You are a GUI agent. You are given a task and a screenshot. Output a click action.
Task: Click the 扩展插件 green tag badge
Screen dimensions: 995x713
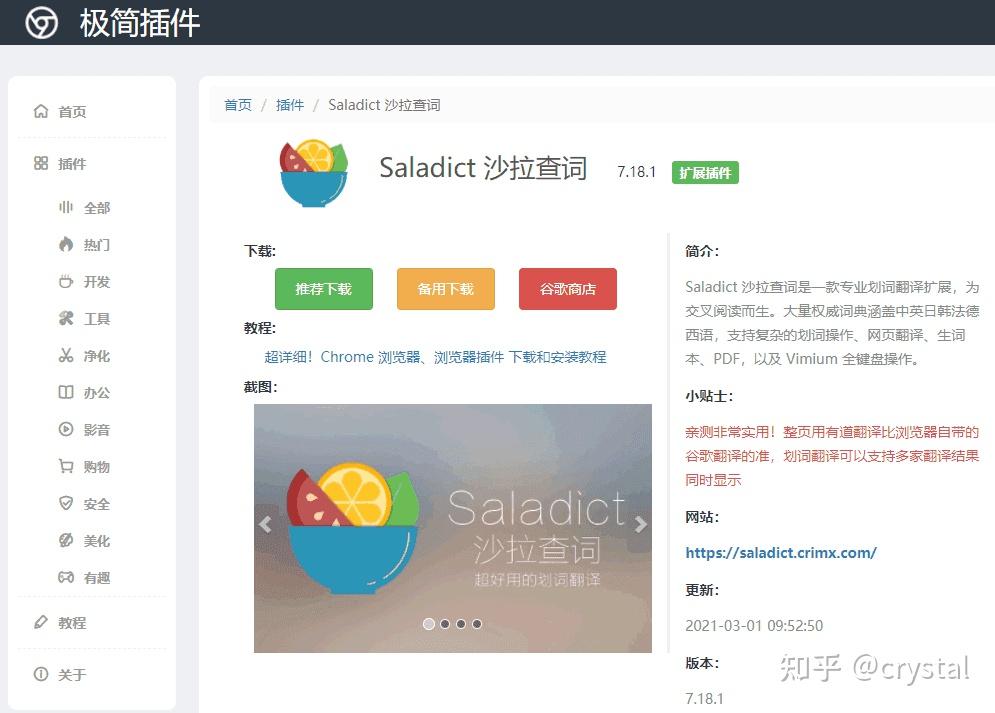(x=705, y=173)
